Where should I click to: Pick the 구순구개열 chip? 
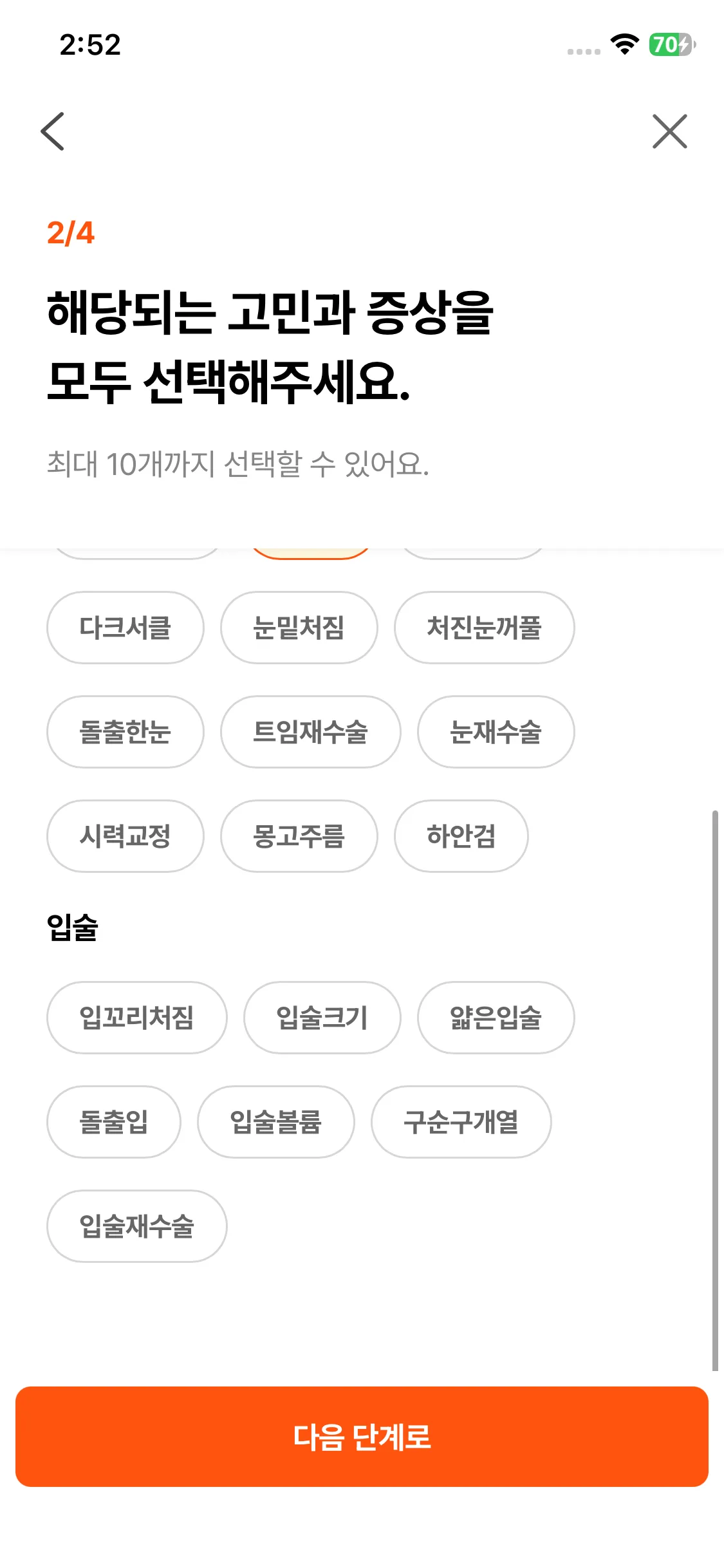tap(461, 1122)
